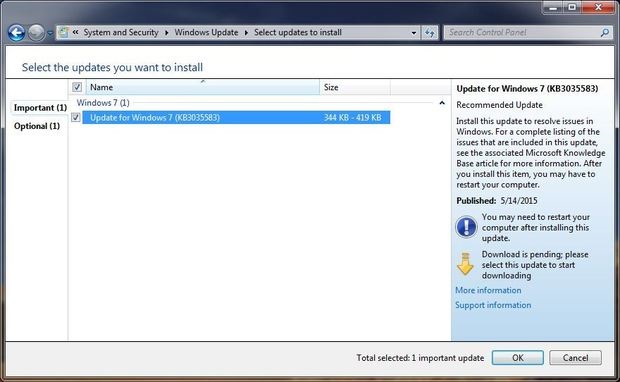Select Update for Windows 7 (KB3035583) row
This screenshot has width=620, height=382.
tap(236, 117)
